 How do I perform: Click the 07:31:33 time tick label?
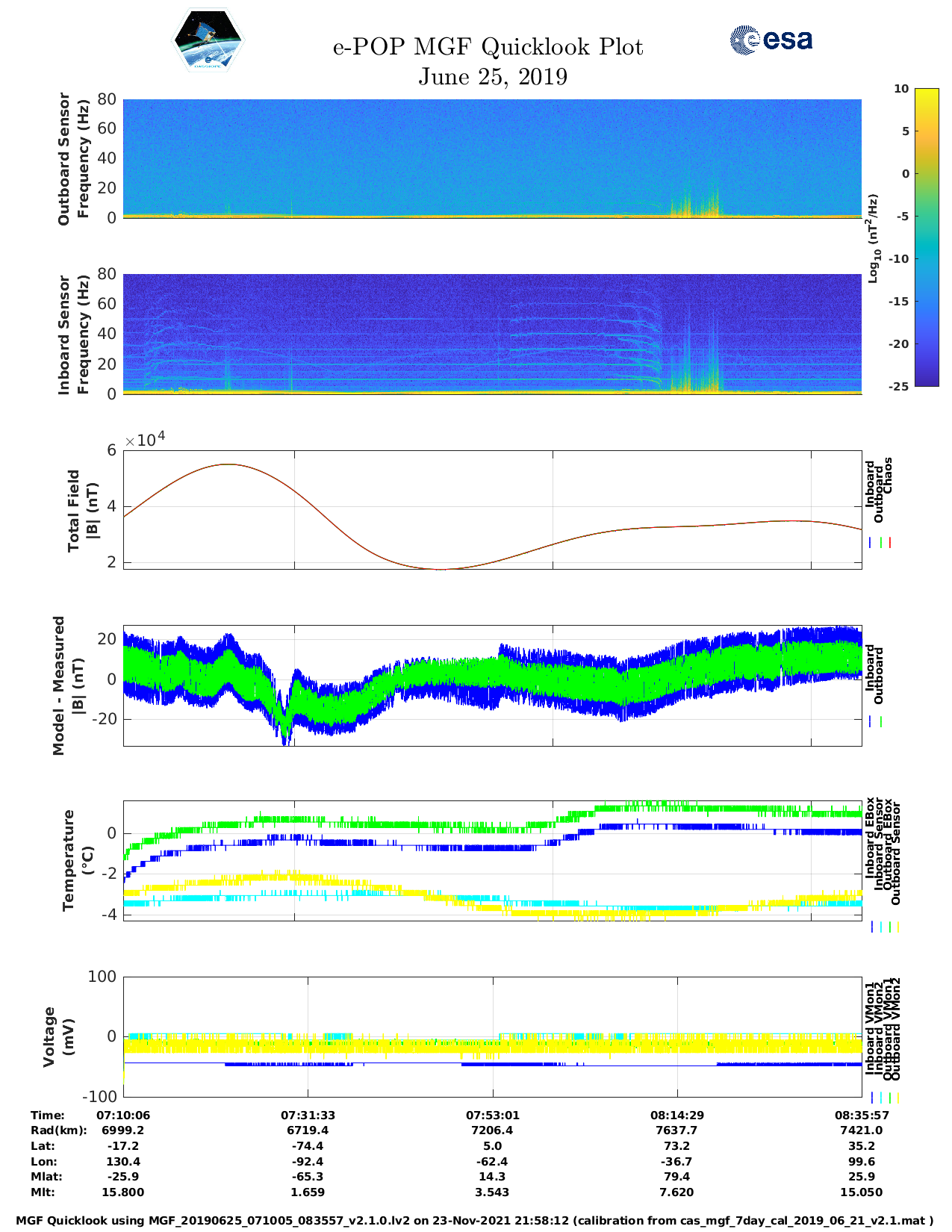(x=308, y=1116)
